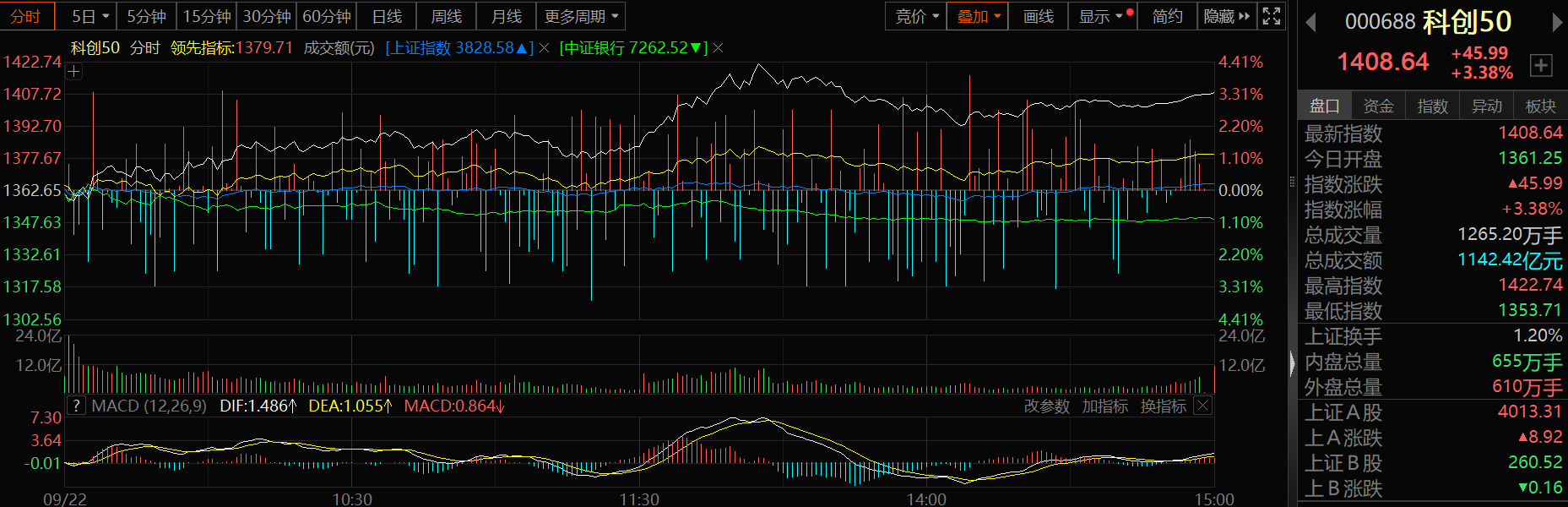1568x507 pixels.
Task: Click the 上证换手 1.20% row
Action: click(x=1433, y=336)
